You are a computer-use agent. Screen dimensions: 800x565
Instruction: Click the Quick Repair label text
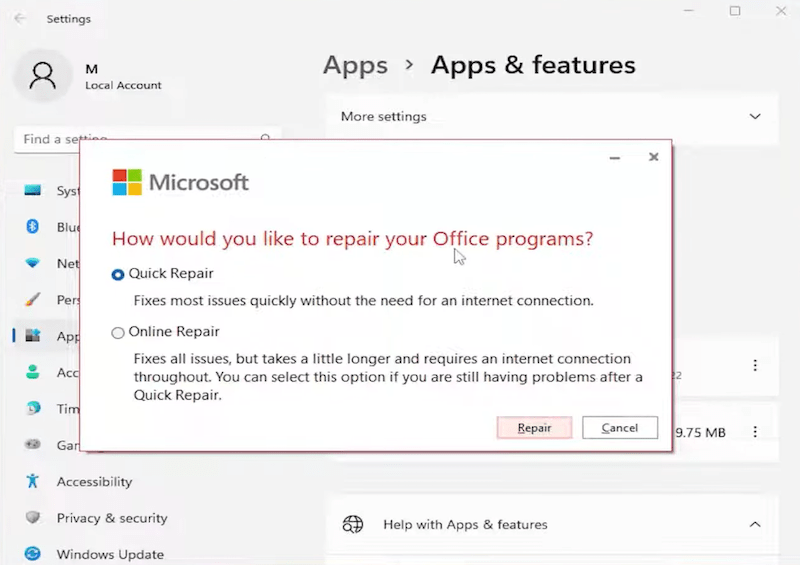pyautogui.click(x=171, y=274)
